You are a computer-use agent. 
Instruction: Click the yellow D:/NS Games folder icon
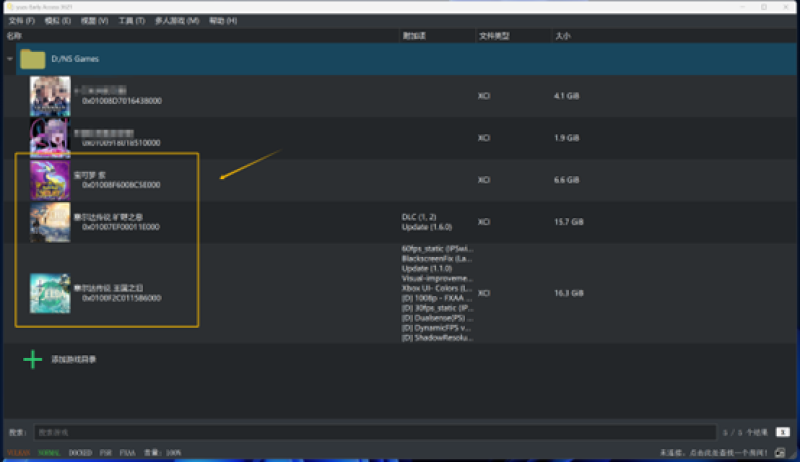point(34,59)
